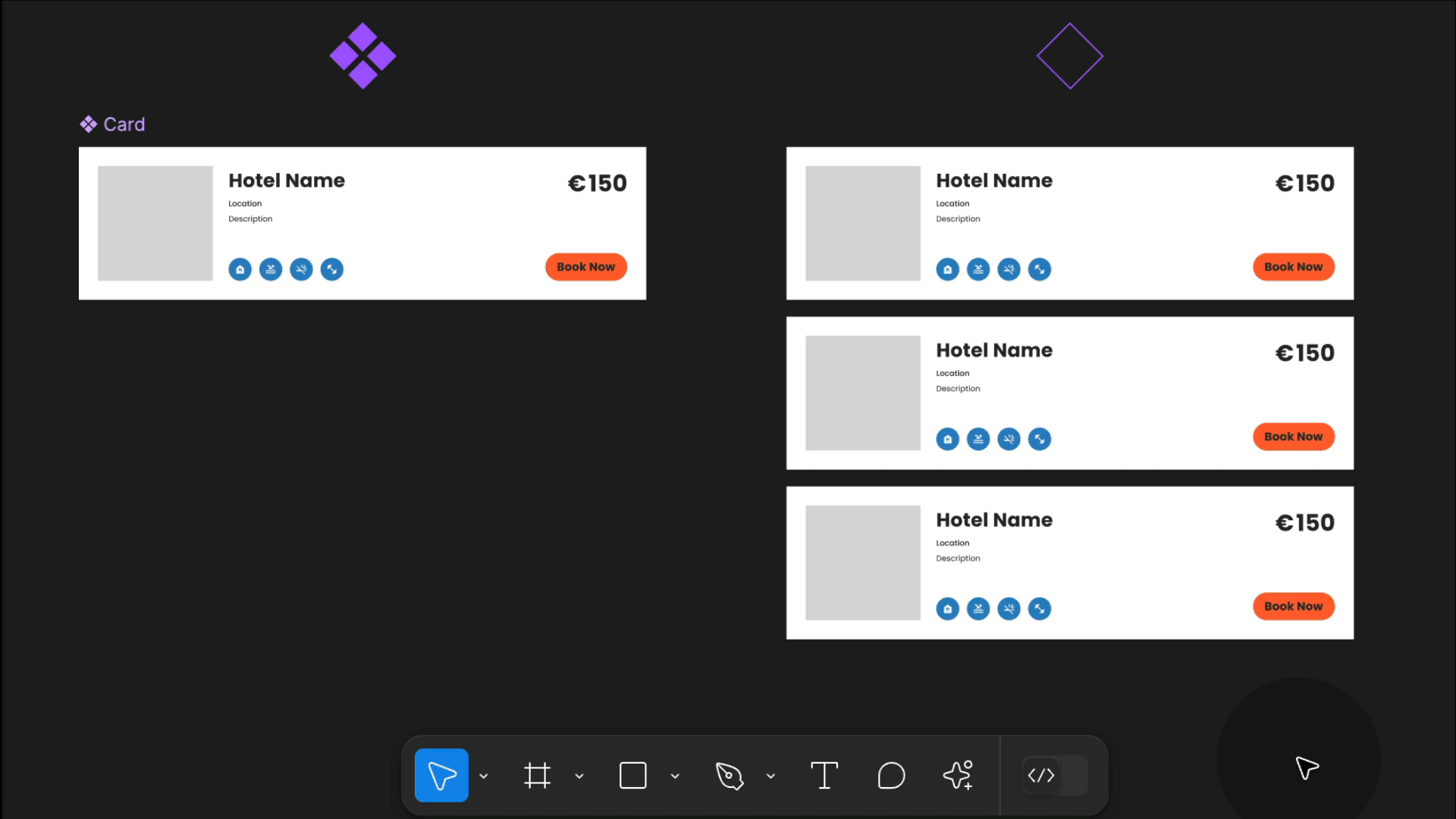Expand Frame tool options chevron
This screenshot has width=1456, height=819.
[579, 776]
